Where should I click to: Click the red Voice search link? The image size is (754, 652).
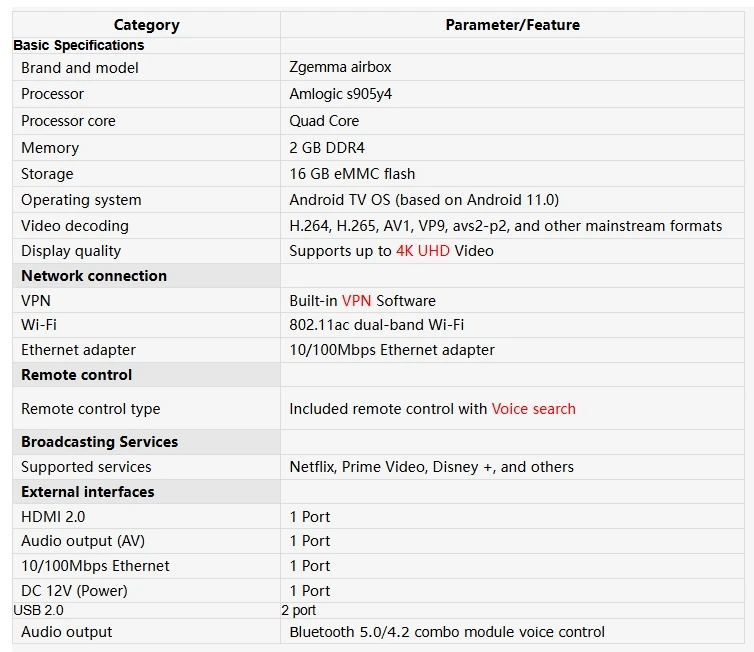coord(533,408)
